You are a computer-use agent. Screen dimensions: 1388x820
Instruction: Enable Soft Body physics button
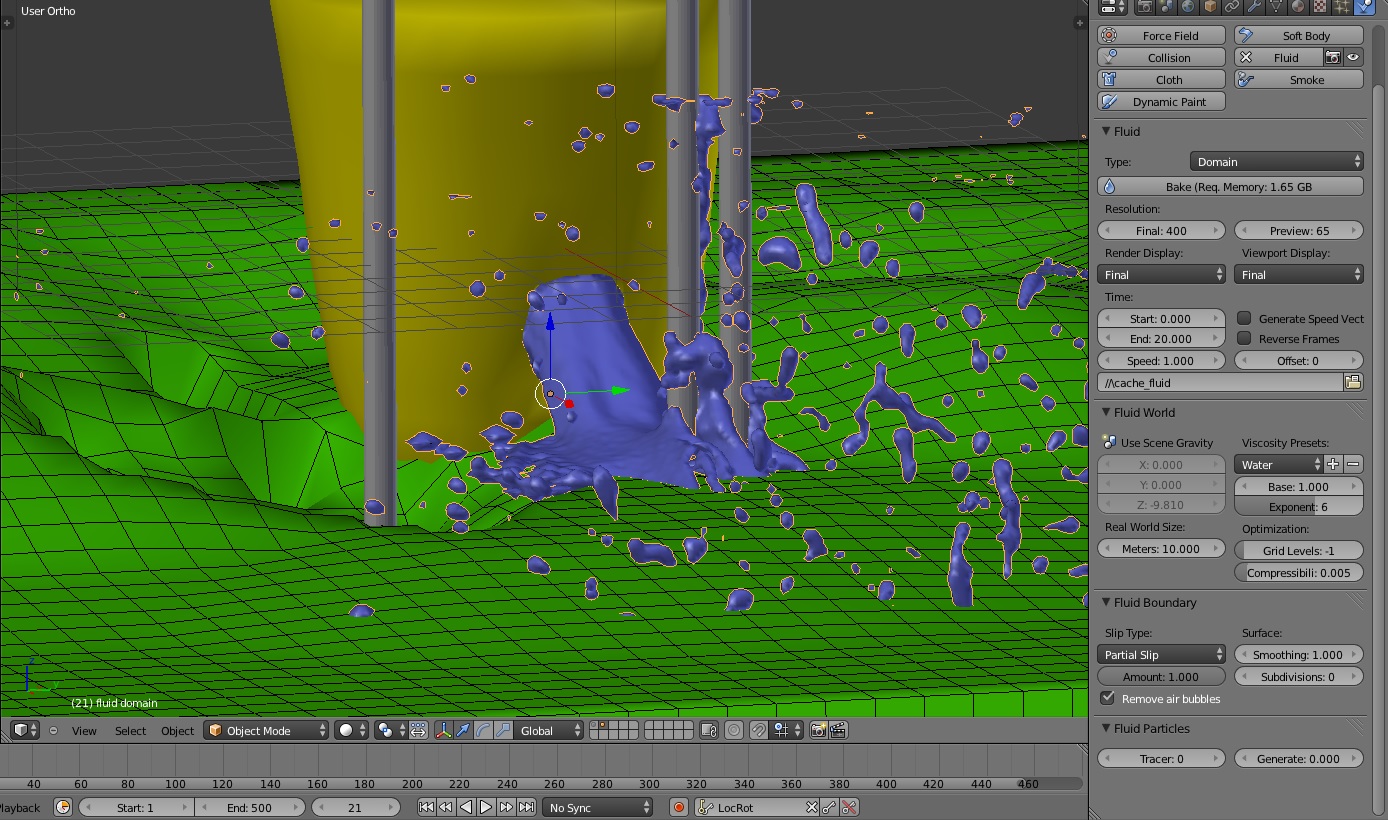coord(1299,35)
